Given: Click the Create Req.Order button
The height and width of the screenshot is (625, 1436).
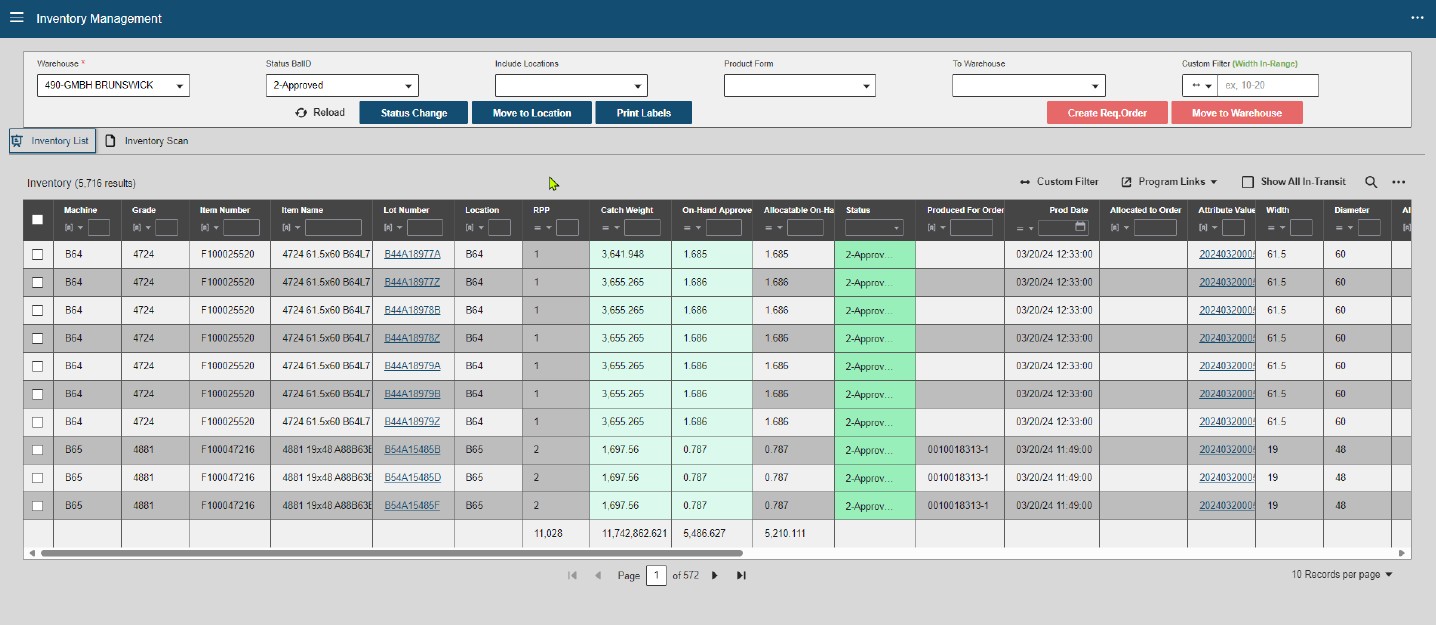Looking at the screenshot, I should [1110, 113].
